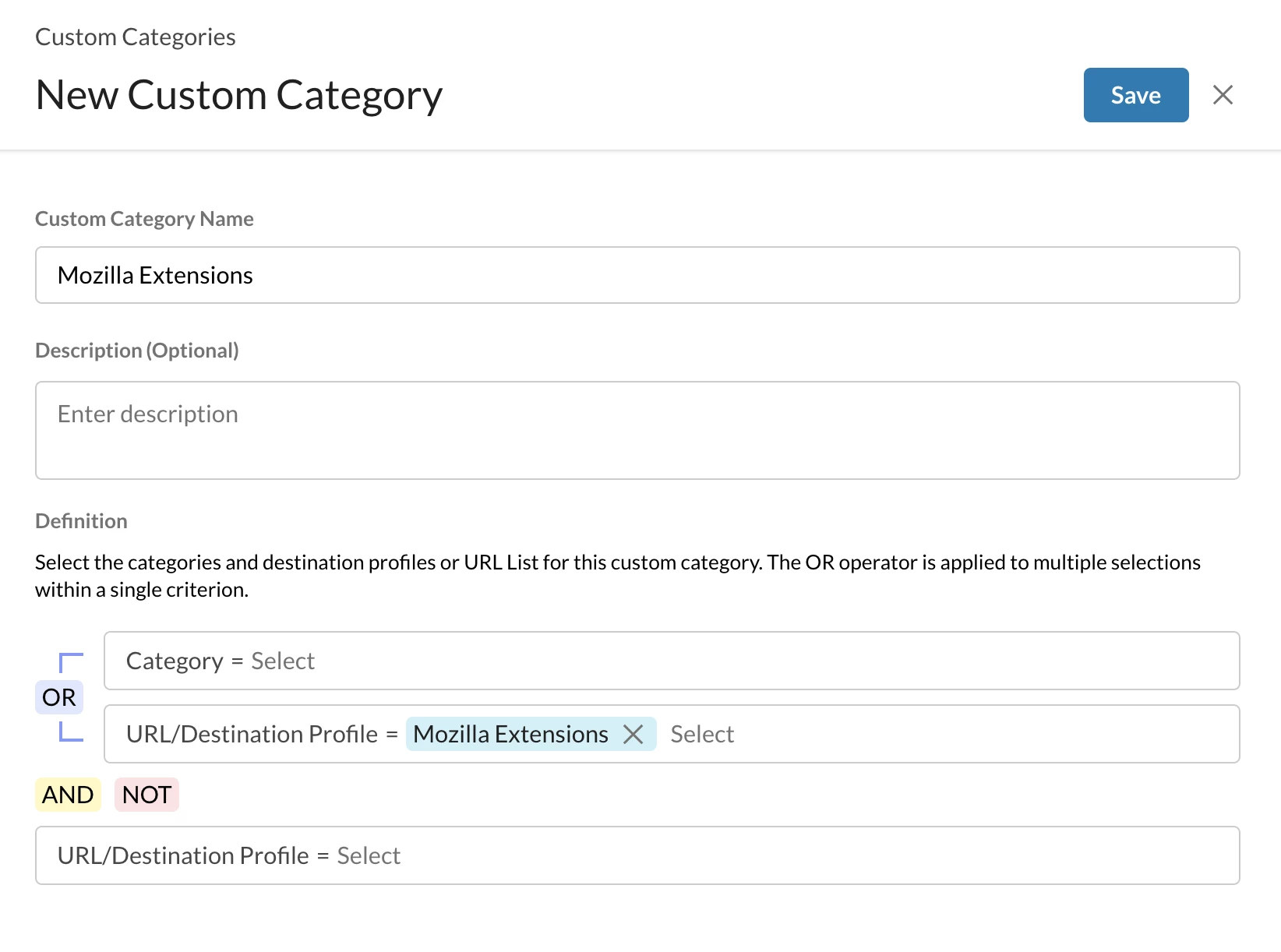Click the Save button
This screenshot has width=1281, height=952.
[x=1135, y=95]
